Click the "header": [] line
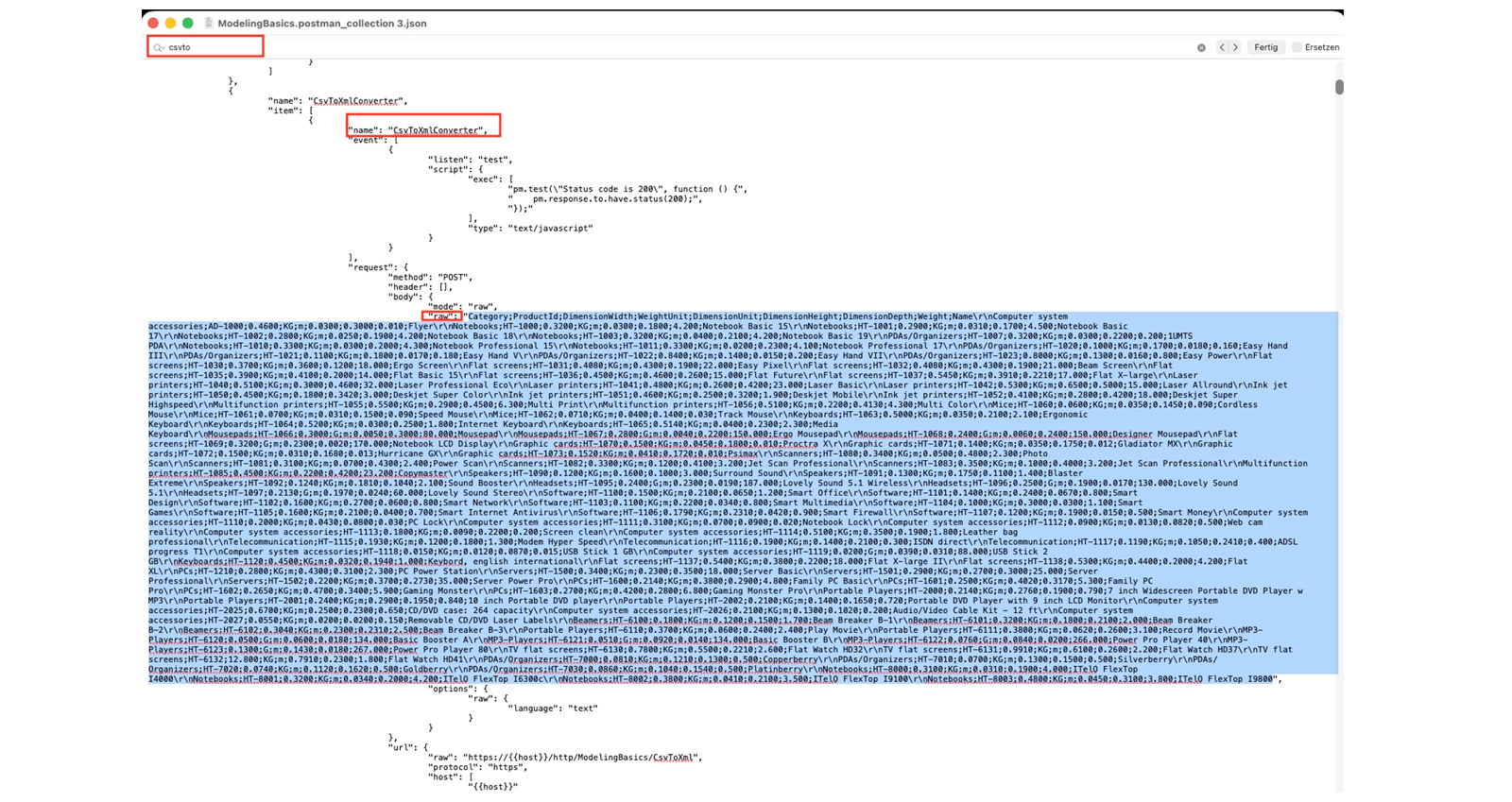 coord(421,287)
